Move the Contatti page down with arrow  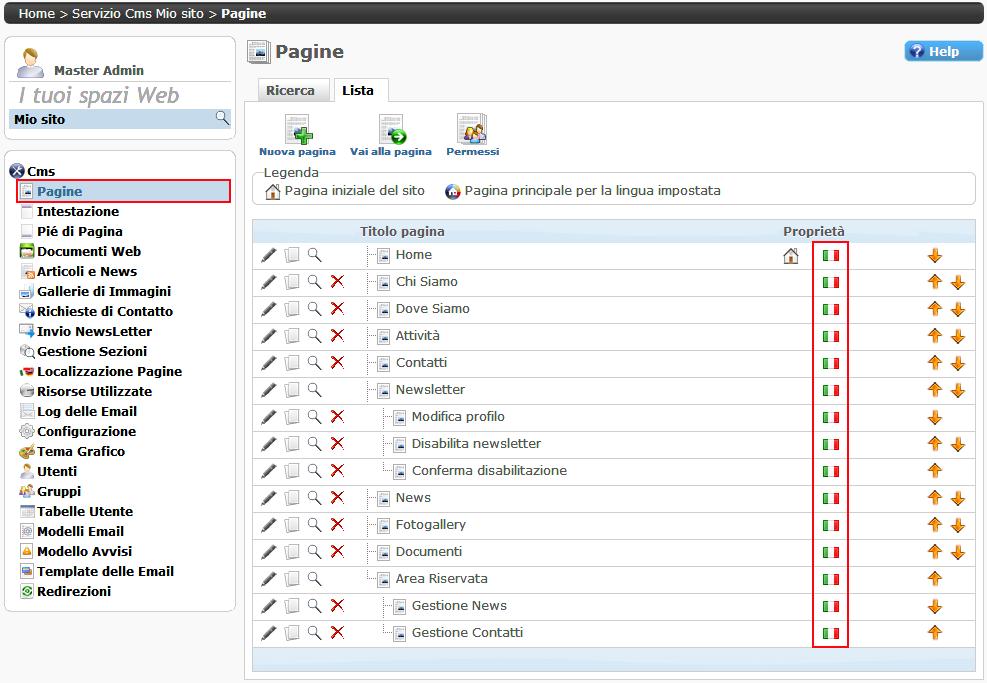click(958, 364)
